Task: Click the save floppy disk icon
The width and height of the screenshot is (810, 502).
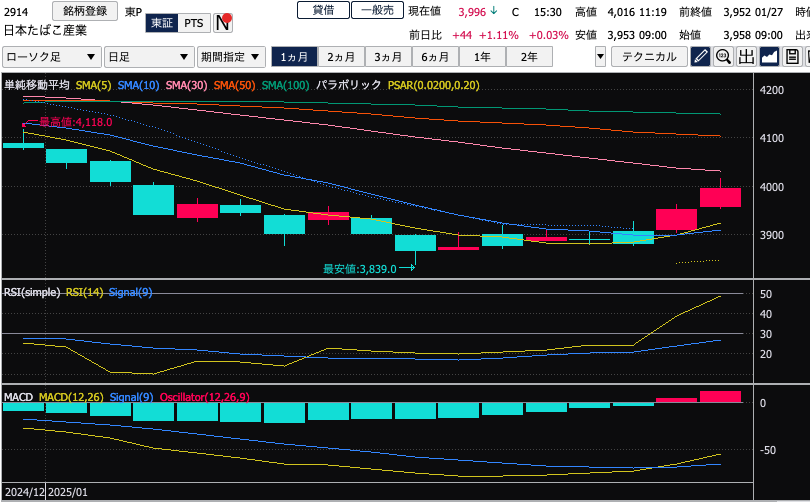Action: tap(792, 56)
